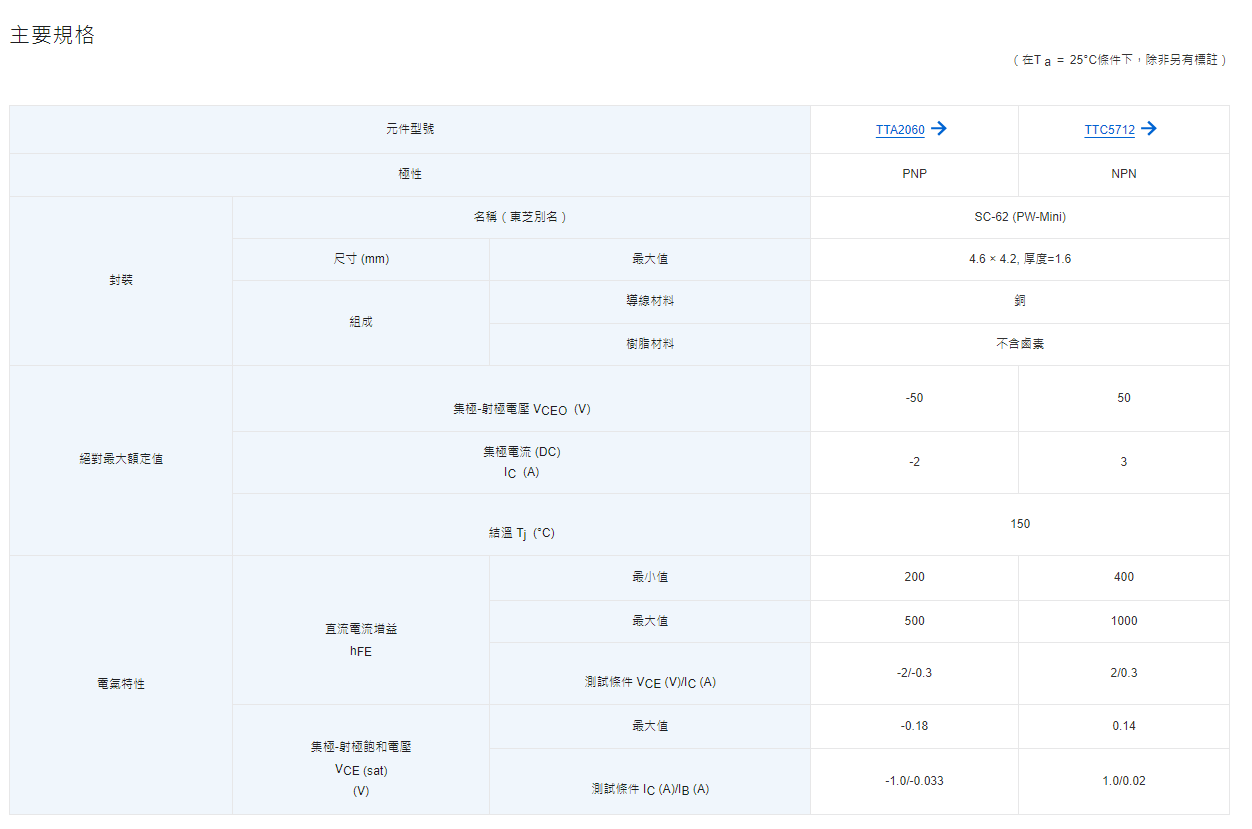
Task: Select the NPN polarity cell
Action: [x=1123, y=174]
